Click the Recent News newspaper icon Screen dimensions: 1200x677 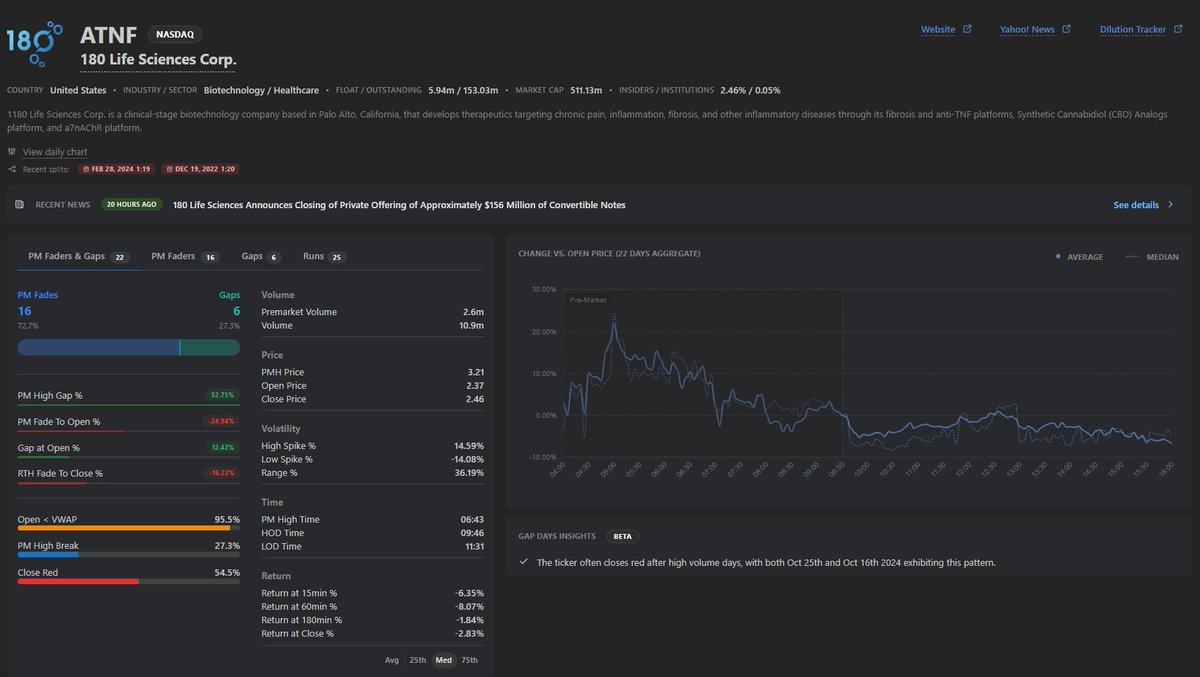pyautogui.click(x=19, y=204)
